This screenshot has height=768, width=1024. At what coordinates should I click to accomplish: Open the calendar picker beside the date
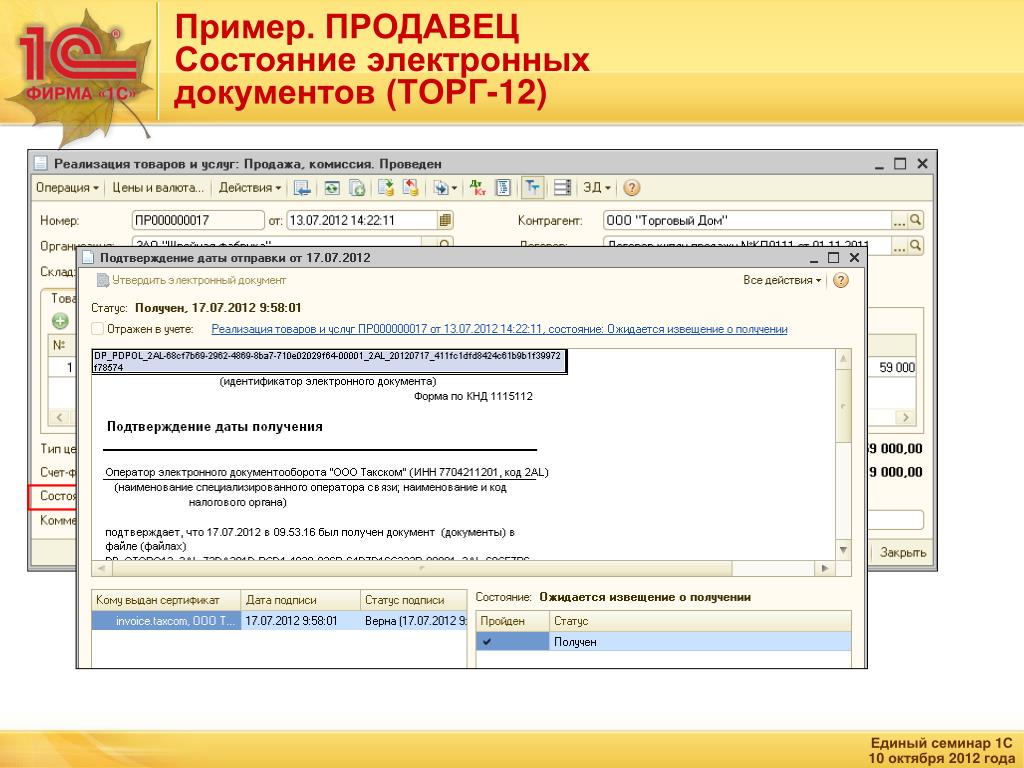(445, 220)
